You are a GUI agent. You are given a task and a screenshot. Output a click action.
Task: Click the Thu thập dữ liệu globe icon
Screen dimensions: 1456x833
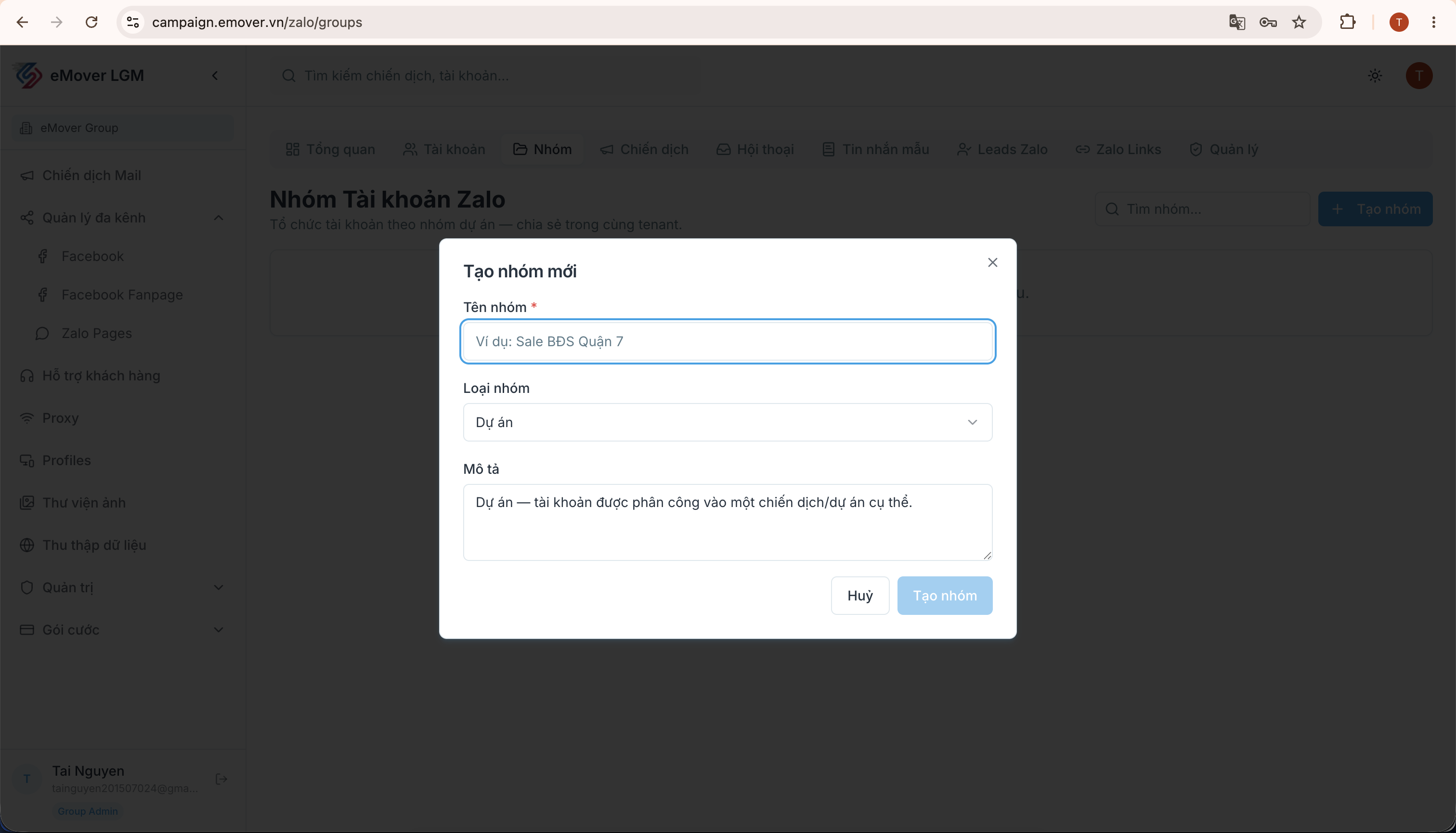(x=27, y=545)
